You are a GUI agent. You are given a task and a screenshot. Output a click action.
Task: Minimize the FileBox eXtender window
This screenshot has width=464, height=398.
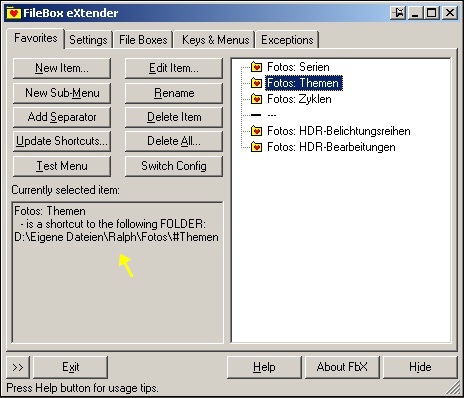pyautogui.click(x=415, y=13)
